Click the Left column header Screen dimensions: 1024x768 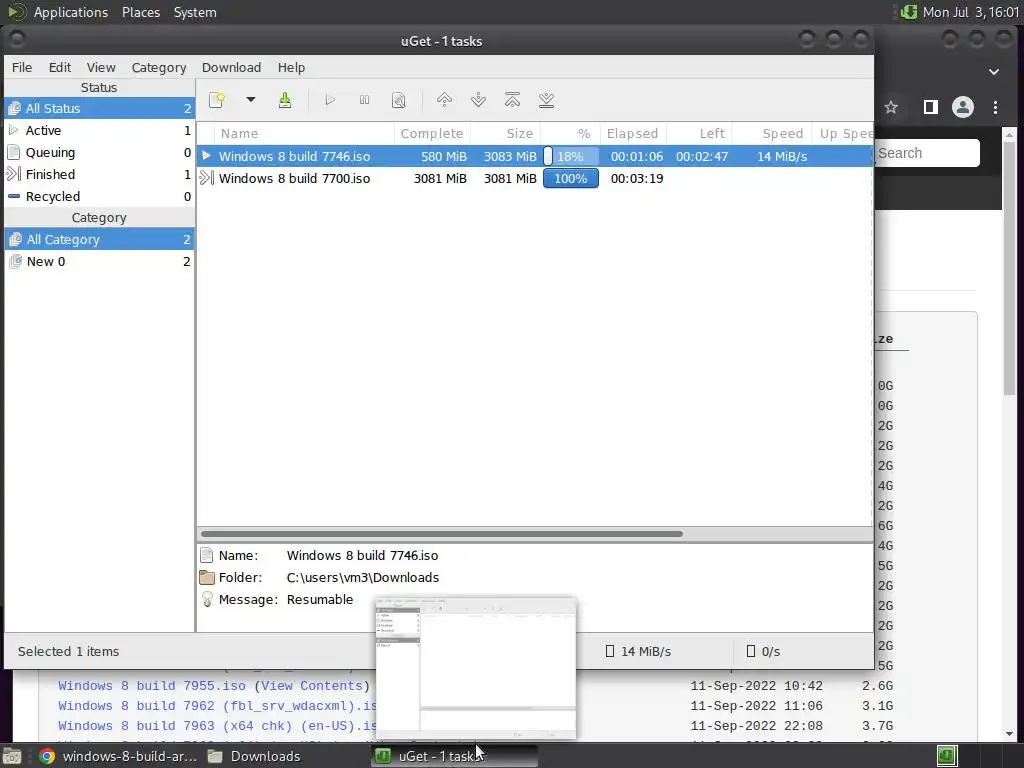699,133
